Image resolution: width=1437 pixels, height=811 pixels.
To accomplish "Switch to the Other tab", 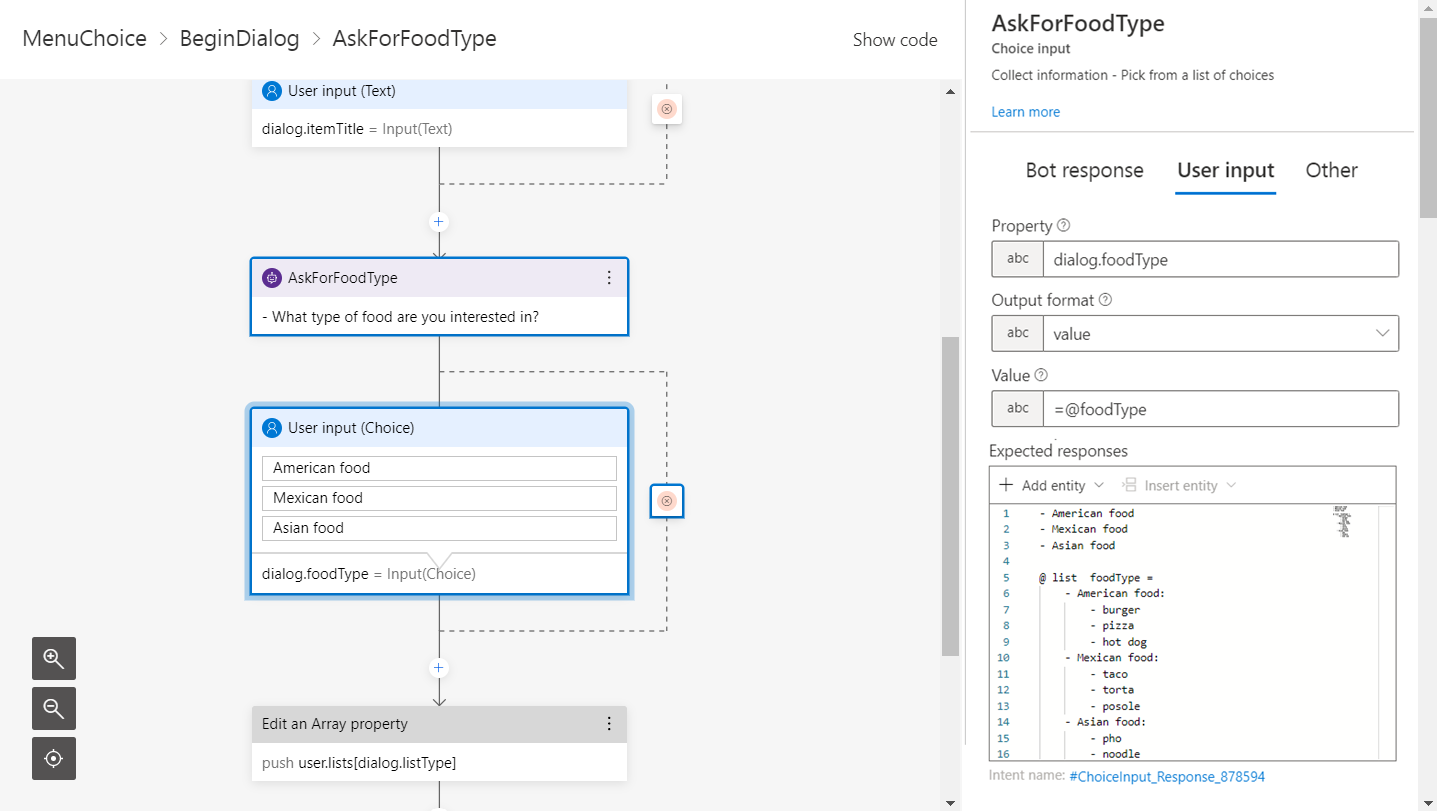I will [x=1331, y=170].
